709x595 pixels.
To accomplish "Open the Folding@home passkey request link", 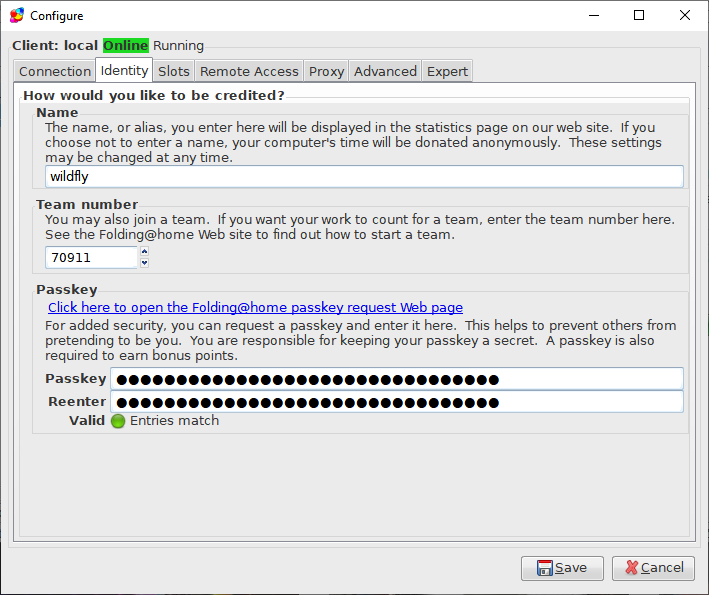I will point(255,307).
